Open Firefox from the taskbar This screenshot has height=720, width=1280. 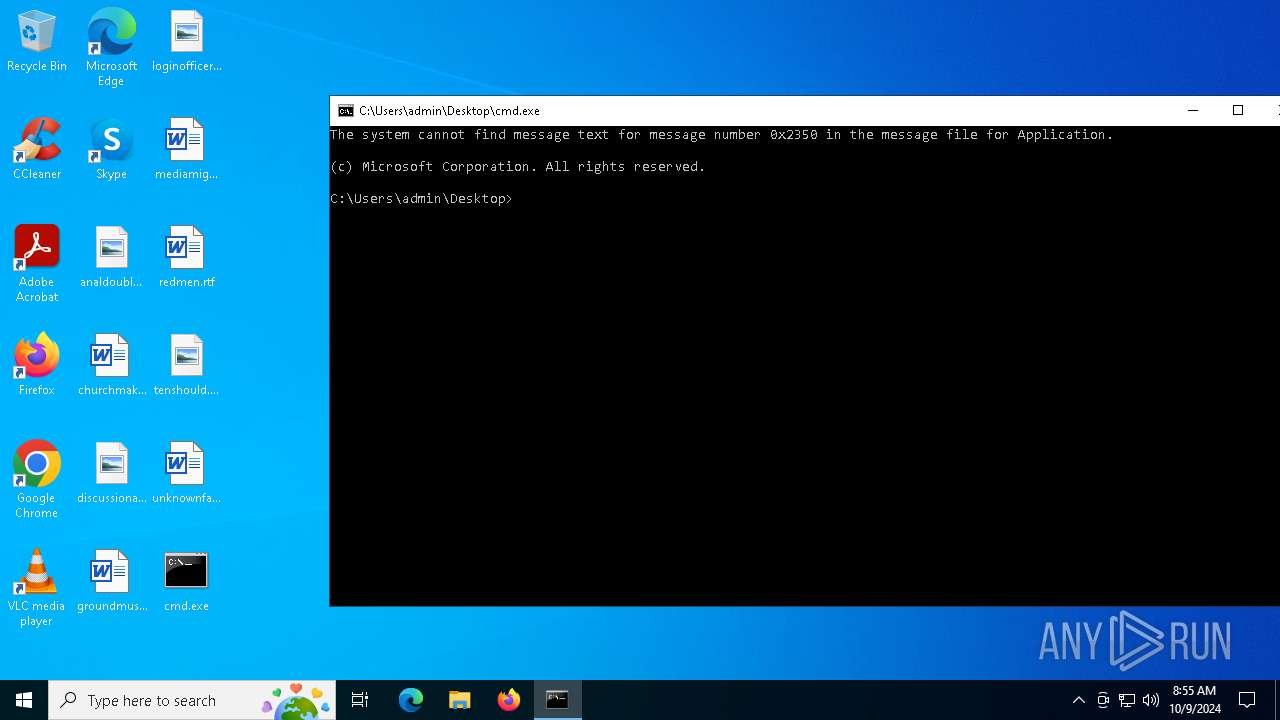pos(508,700)
